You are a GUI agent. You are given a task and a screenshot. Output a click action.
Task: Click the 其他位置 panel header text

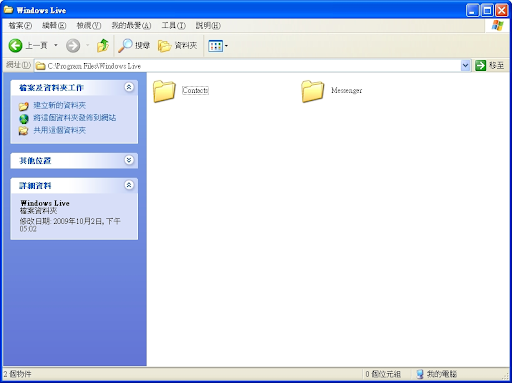(35, 161)
